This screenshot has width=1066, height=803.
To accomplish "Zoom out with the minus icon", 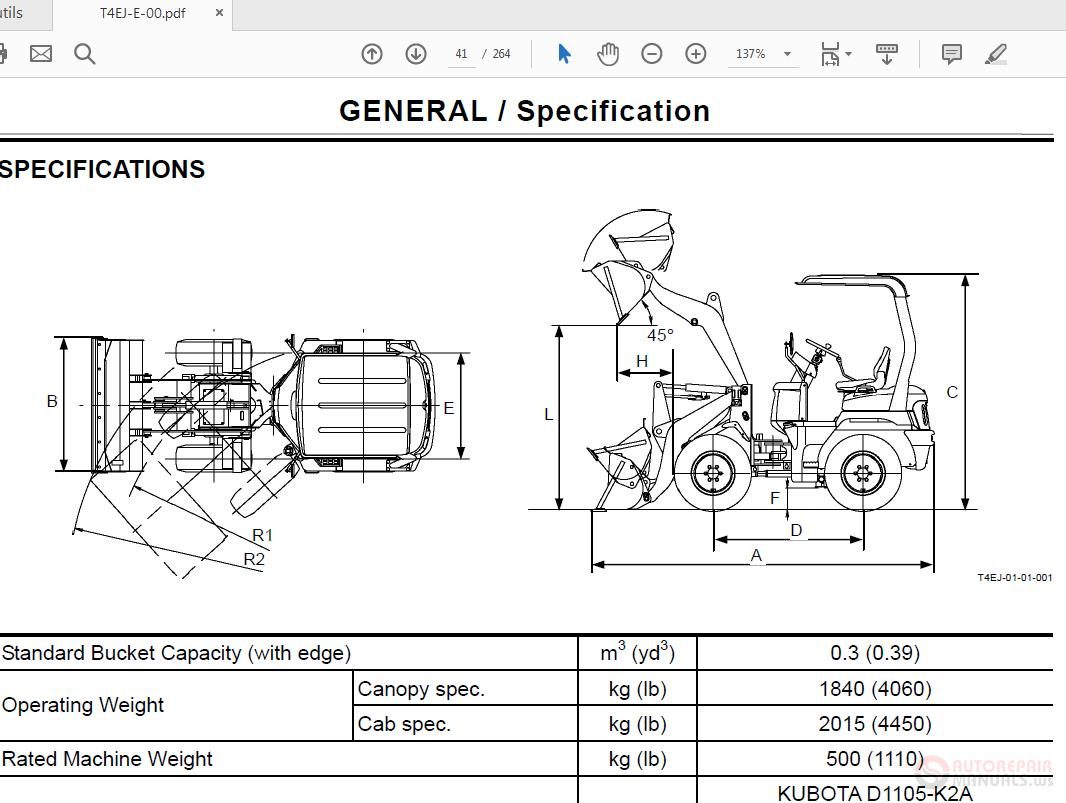I will (x=652, y=54).
